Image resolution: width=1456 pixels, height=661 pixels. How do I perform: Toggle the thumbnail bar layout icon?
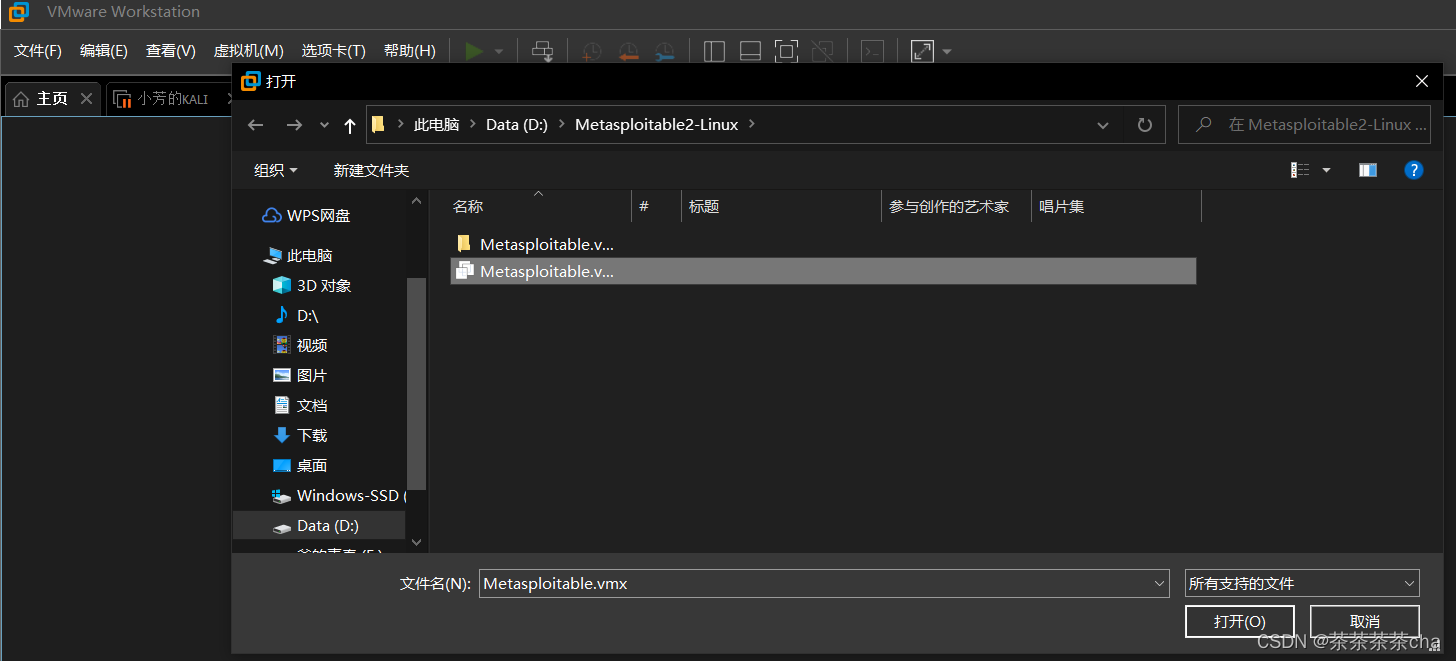[750, 51]
